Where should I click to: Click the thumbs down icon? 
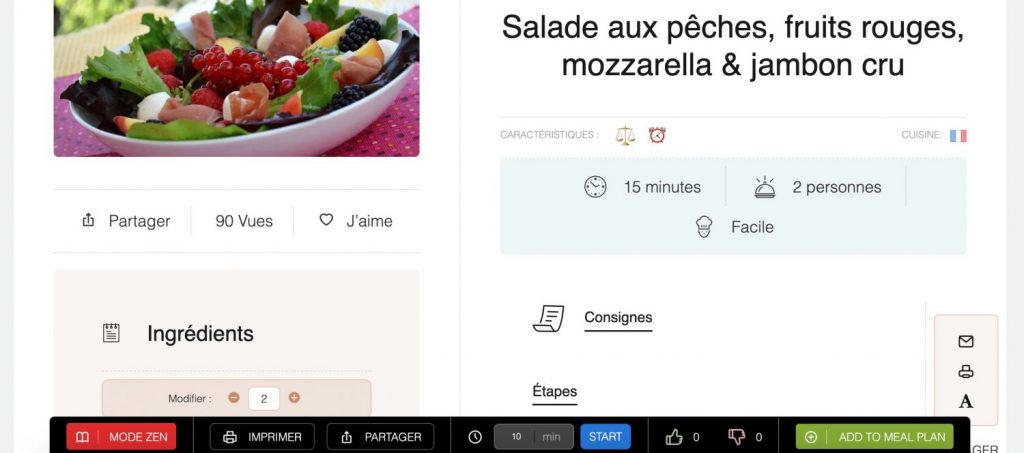[x=737, y=437]
